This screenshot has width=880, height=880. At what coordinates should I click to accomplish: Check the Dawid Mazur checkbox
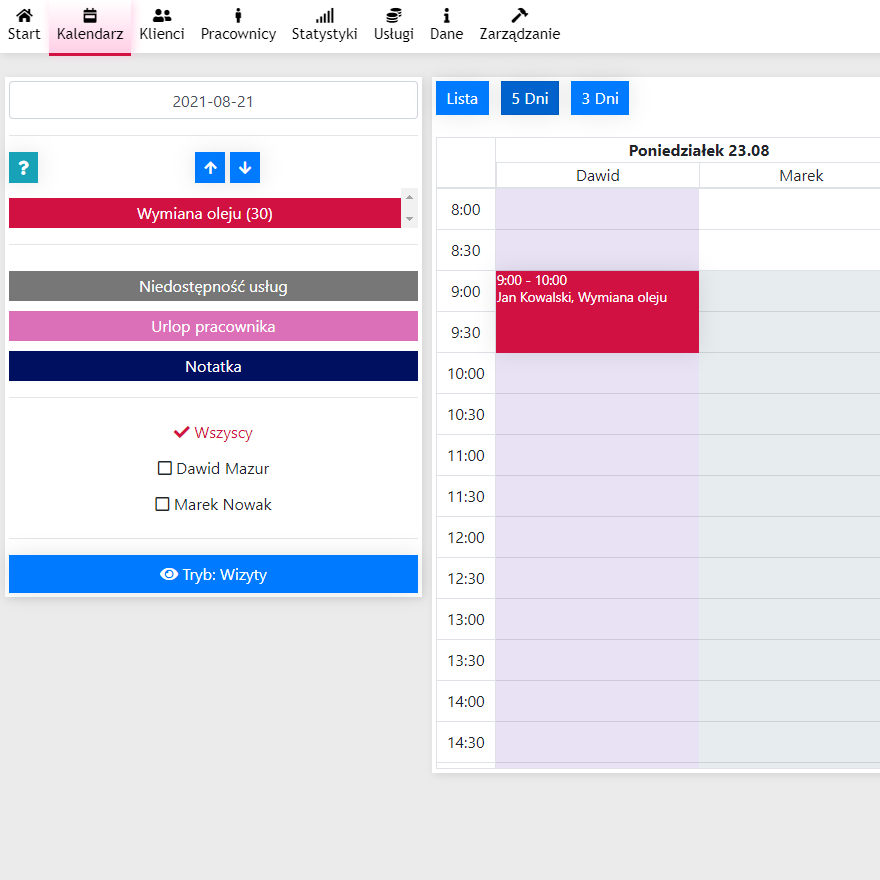(x=165, y=468)
